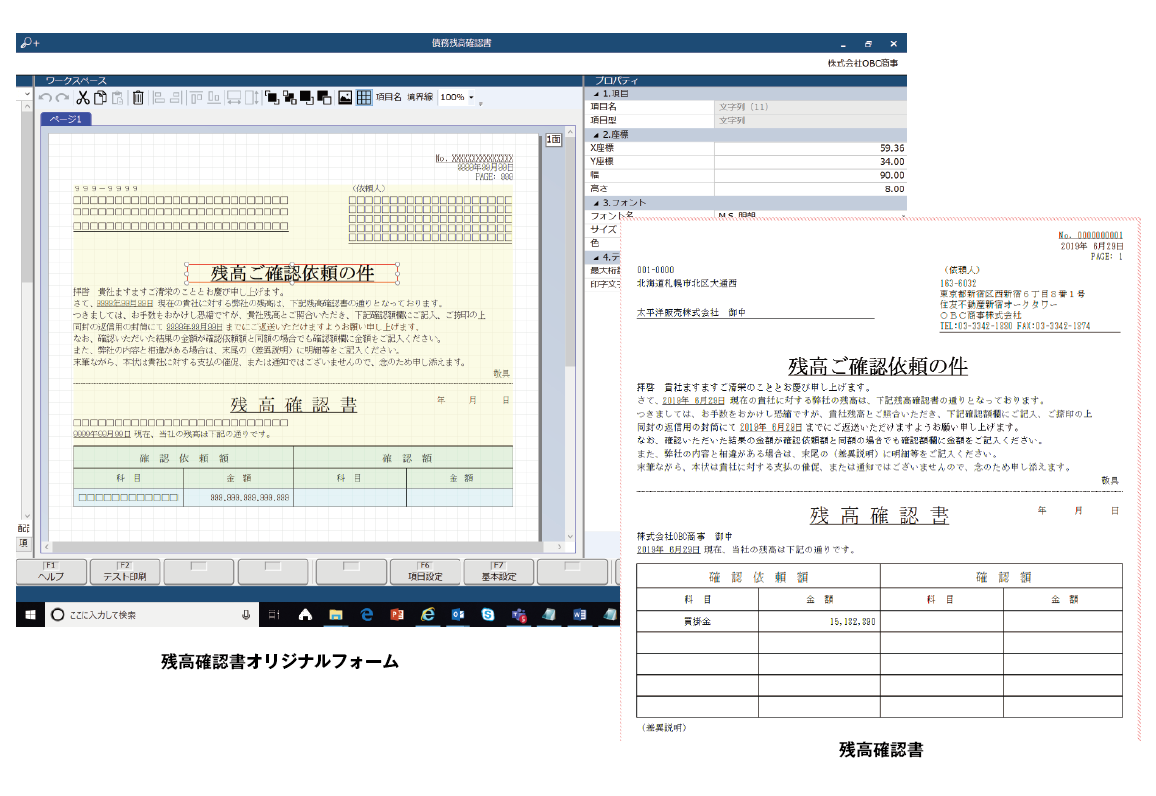The image size is (1156, 796).
Task: Click the align top edges icon
Action: coord(196,97)
